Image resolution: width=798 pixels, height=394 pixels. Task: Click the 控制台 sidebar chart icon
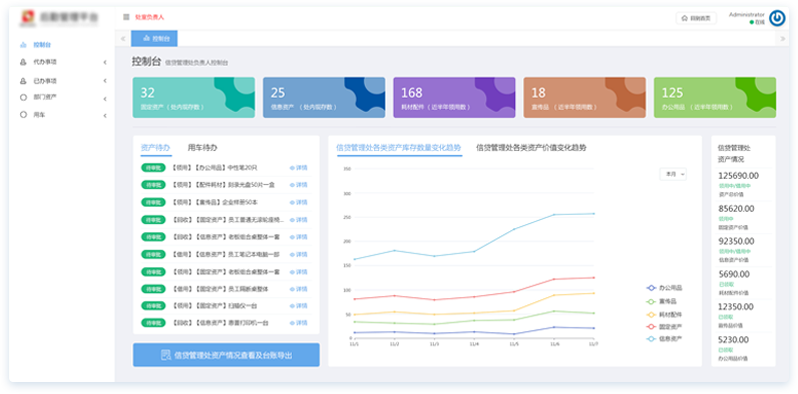(23, 45)
